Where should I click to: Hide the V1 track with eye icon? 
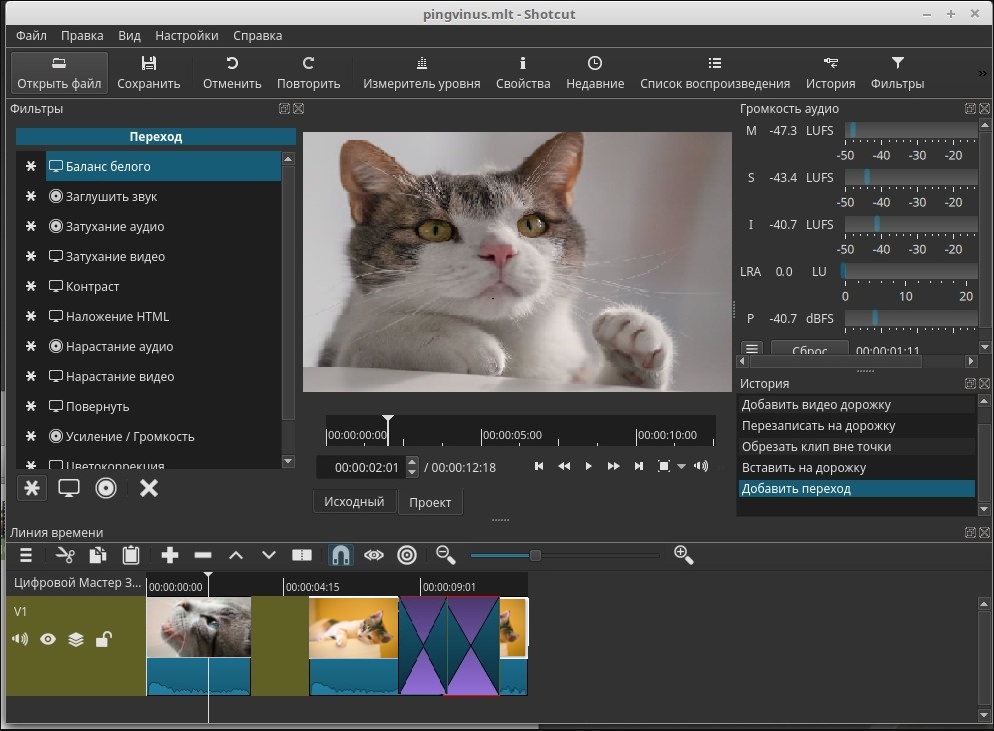pyautogui.click(x=48, y=640)
